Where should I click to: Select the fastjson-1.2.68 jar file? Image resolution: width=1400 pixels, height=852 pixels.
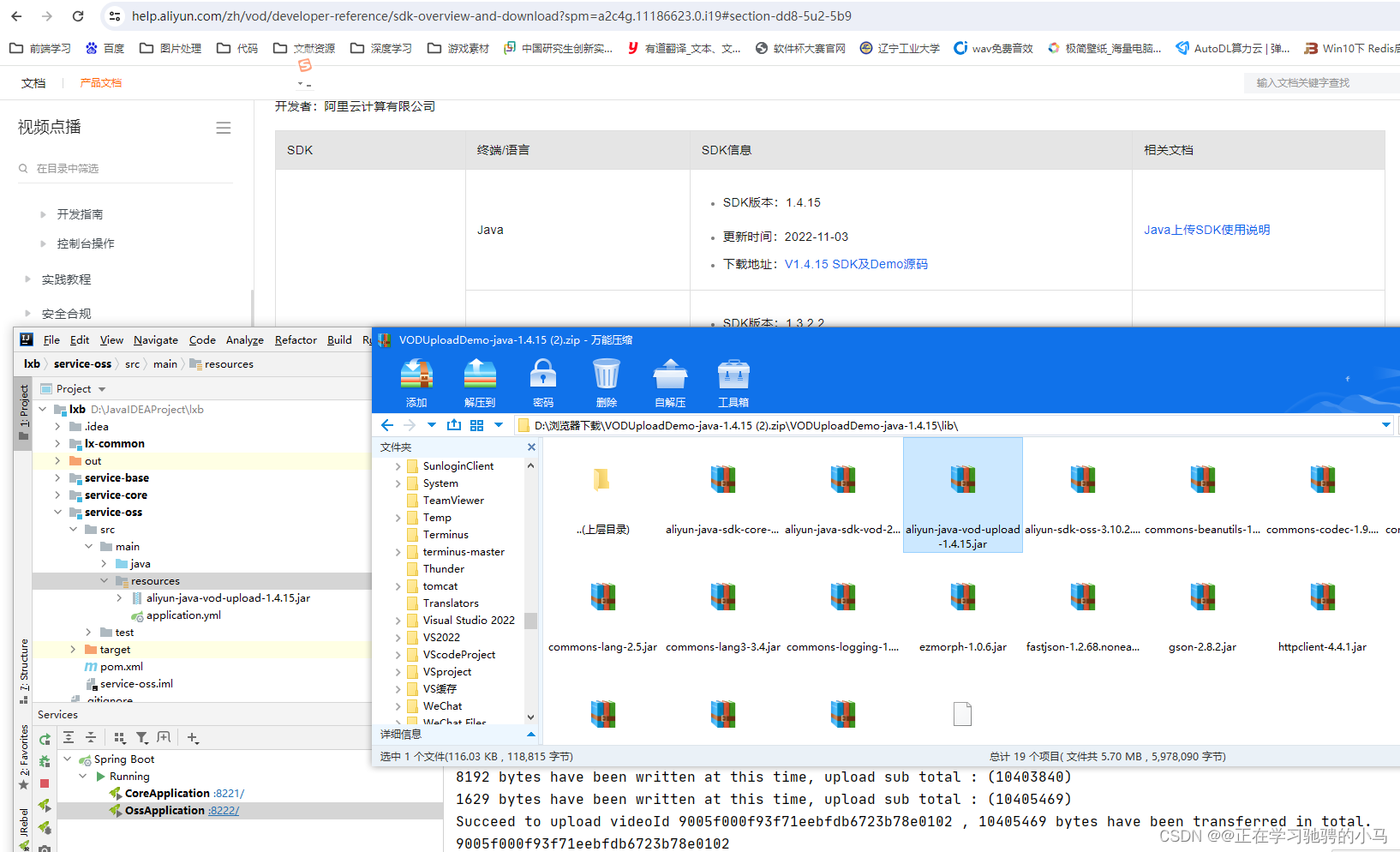[1083, 597]
